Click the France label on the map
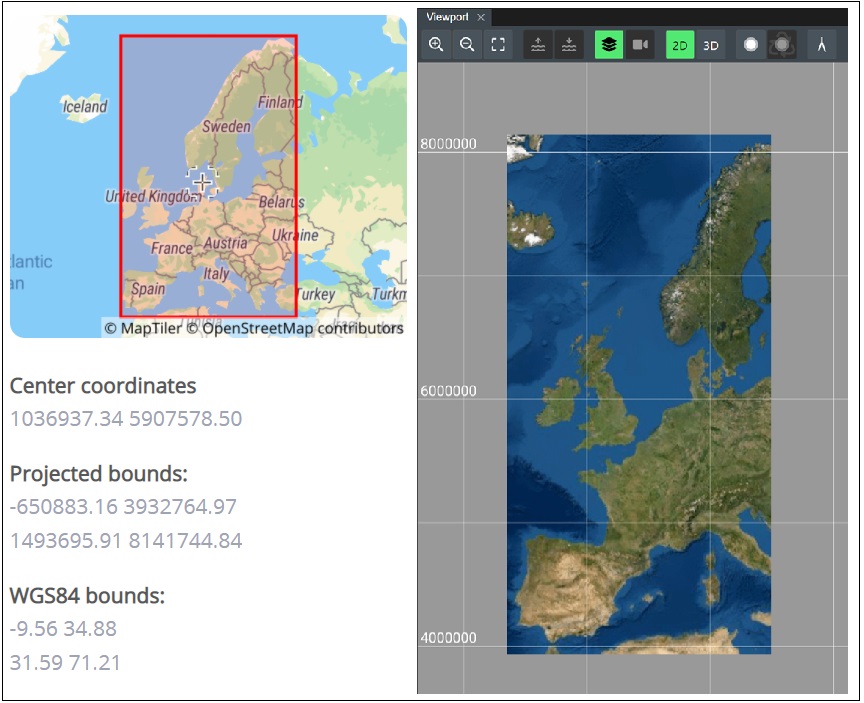Viewport: 864px width, 703px height. coord(172,248)
